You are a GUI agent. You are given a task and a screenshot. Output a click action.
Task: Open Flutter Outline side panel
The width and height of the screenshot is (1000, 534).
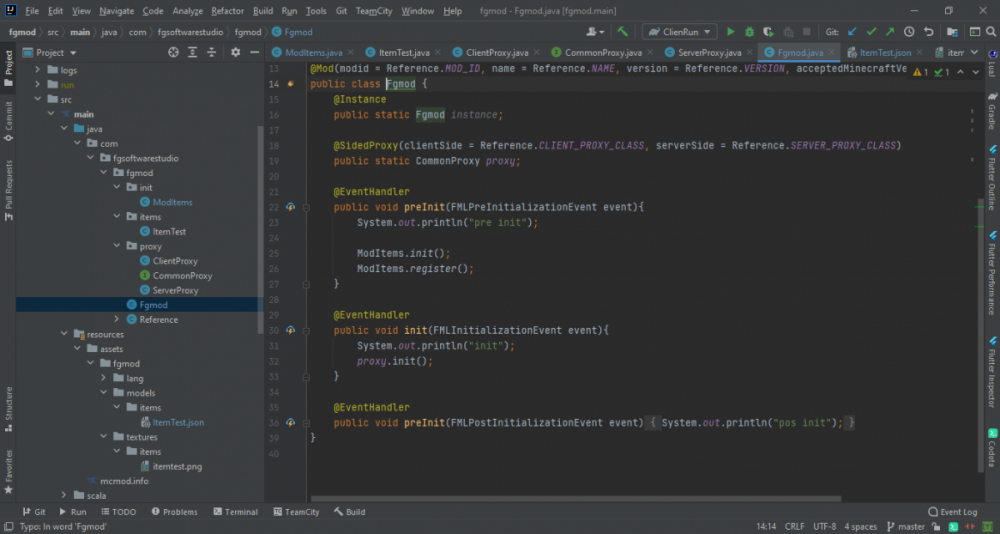pos(992,177)
